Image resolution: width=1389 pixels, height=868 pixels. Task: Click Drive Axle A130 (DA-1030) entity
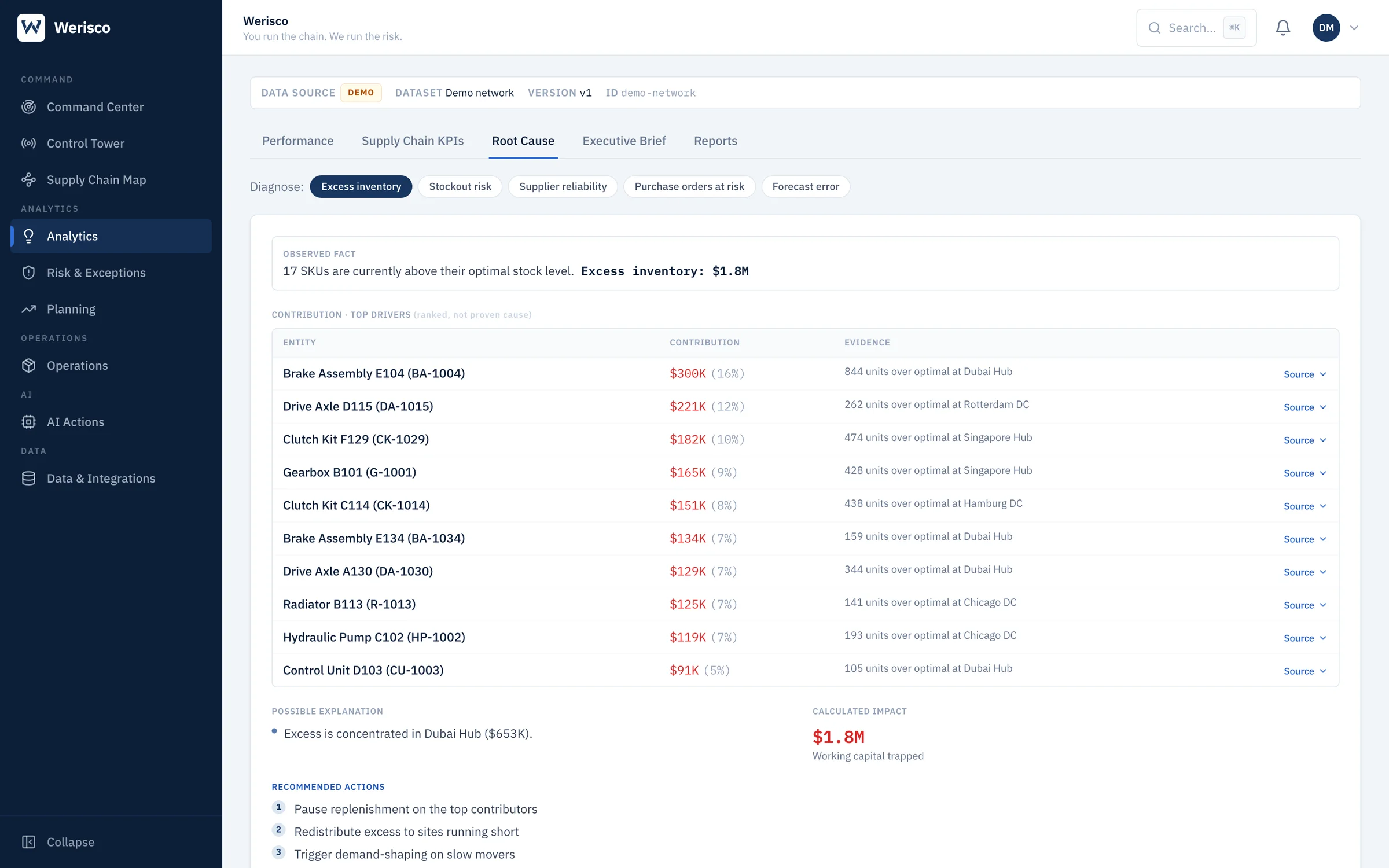click(x=358, y=572)
